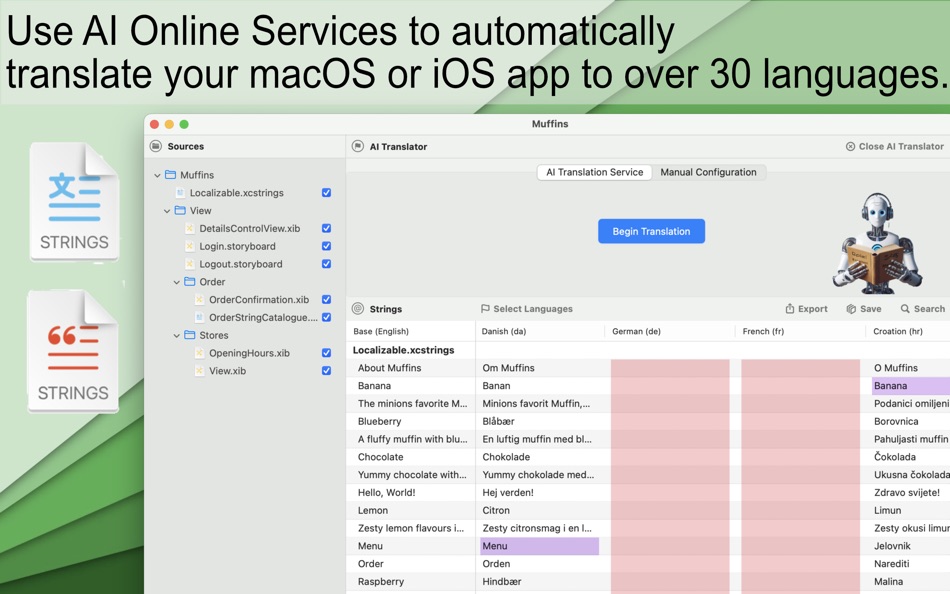950x594 pixels.
Task: Click the Search button label
Action: coord(929,309)
